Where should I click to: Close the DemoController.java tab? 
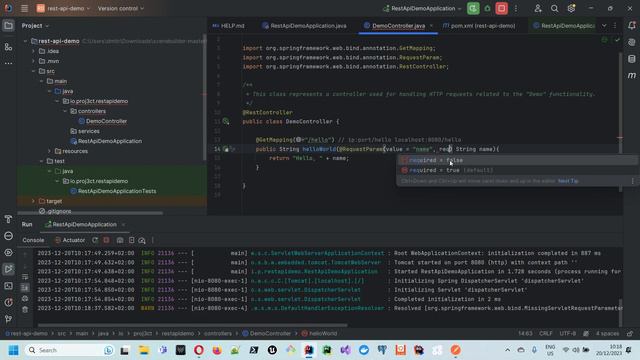431,26
